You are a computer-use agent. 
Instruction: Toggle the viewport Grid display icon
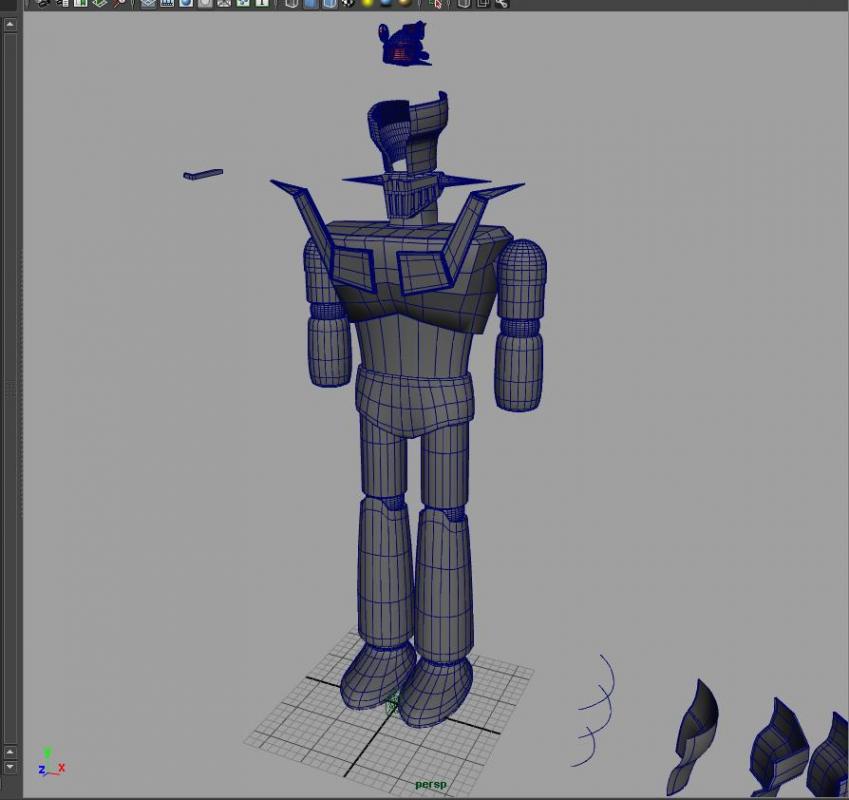coord(148,3)
